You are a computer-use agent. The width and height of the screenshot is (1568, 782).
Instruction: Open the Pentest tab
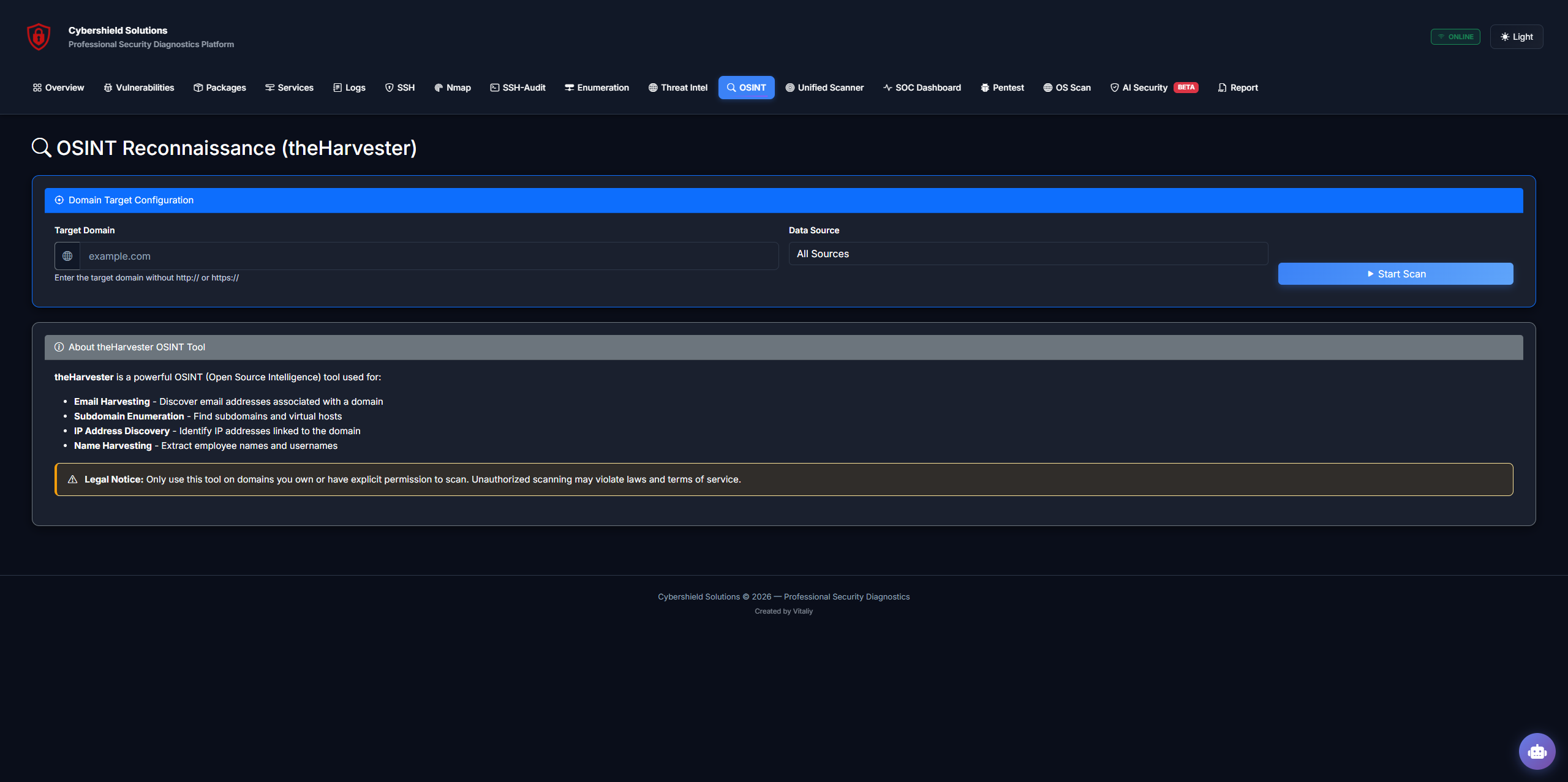click(x=1002, y=88)
